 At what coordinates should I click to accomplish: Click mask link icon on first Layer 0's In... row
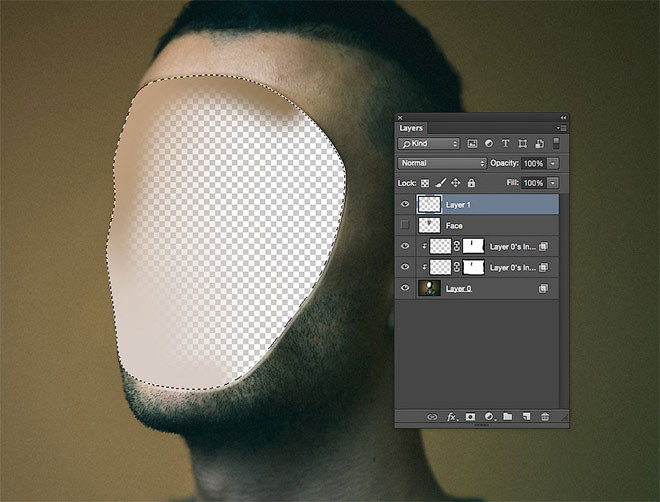click(x=457, y=247)
